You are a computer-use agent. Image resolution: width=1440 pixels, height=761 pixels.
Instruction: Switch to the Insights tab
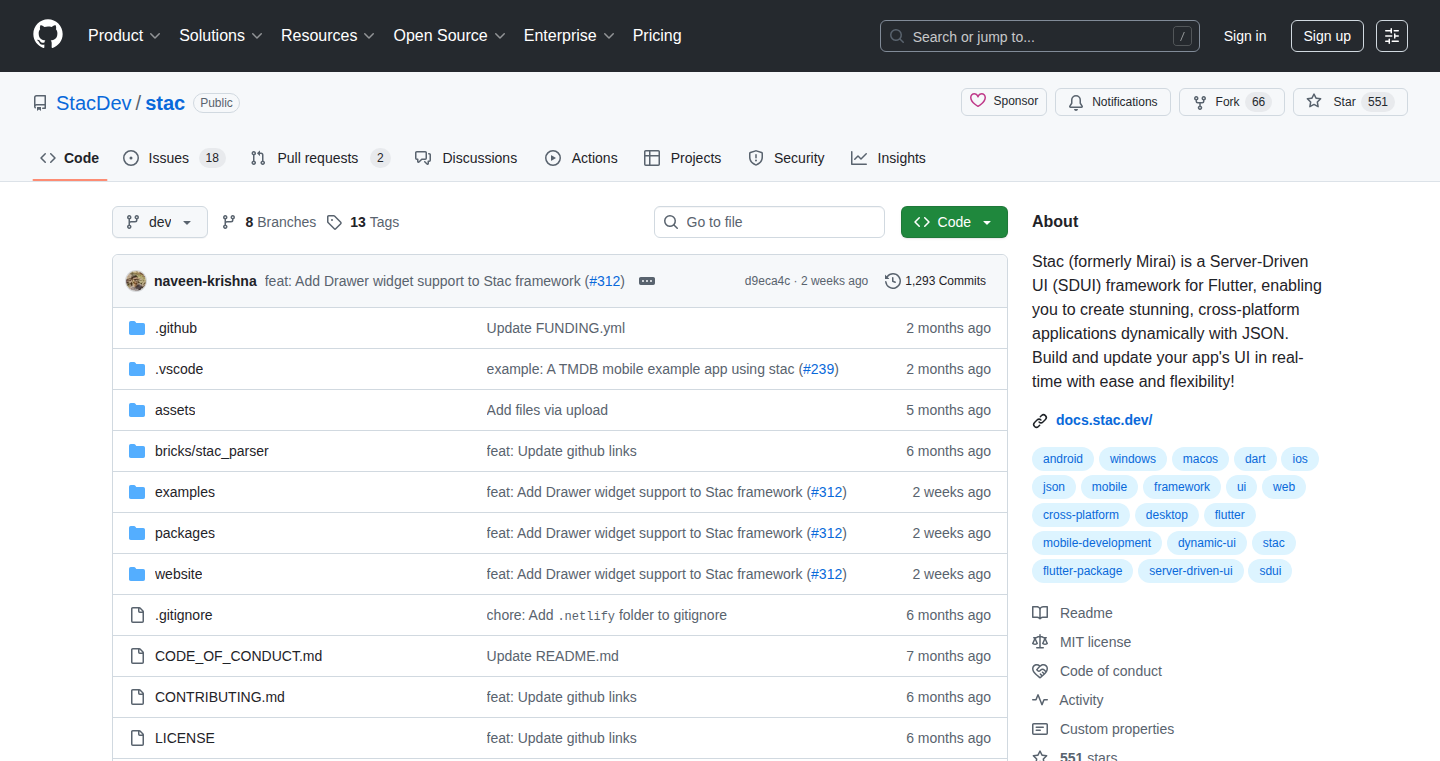888,158
